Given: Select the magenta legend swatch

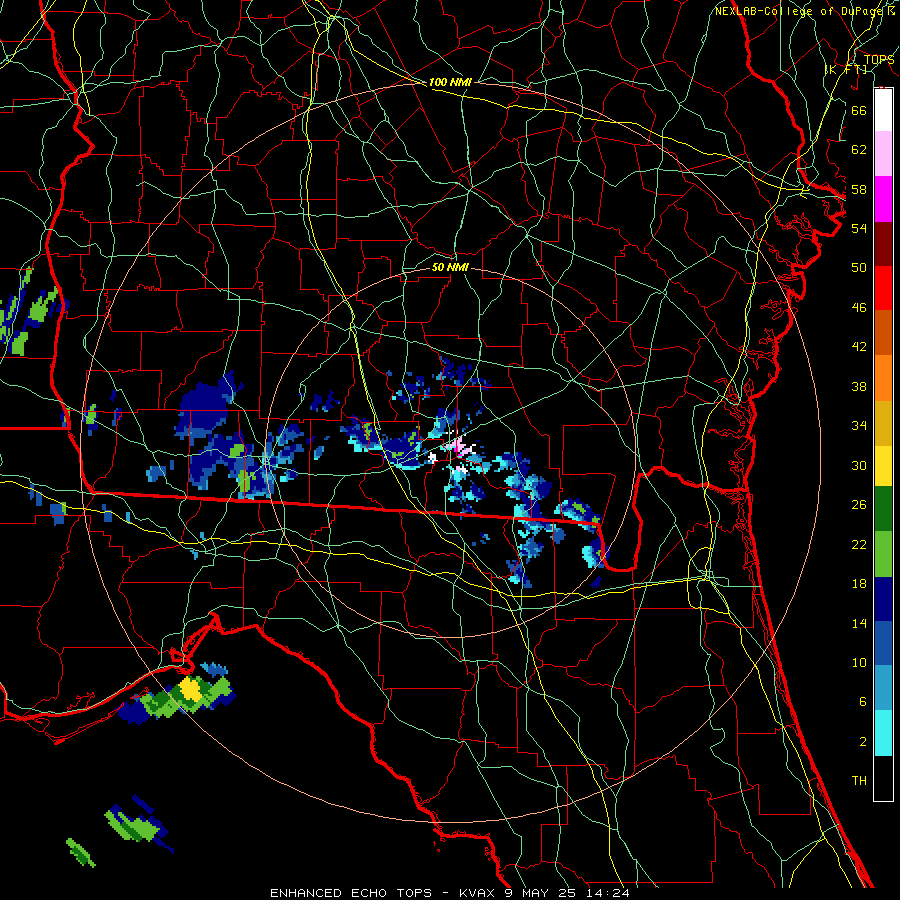Looking at the screenshot, I should (883, 199).
